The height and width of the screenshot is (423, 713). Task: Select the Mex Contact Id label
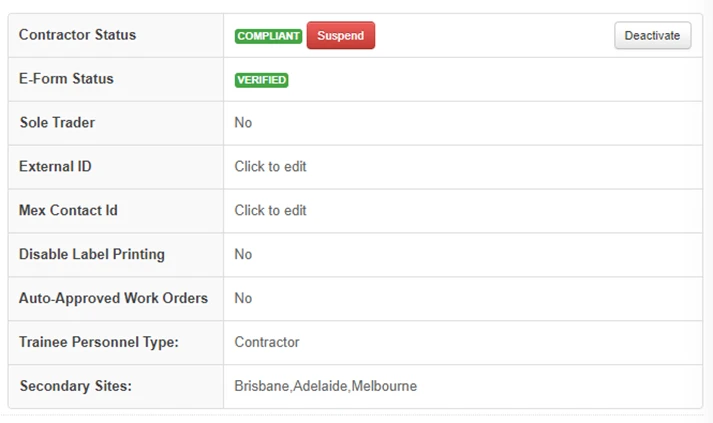[68, 210]
